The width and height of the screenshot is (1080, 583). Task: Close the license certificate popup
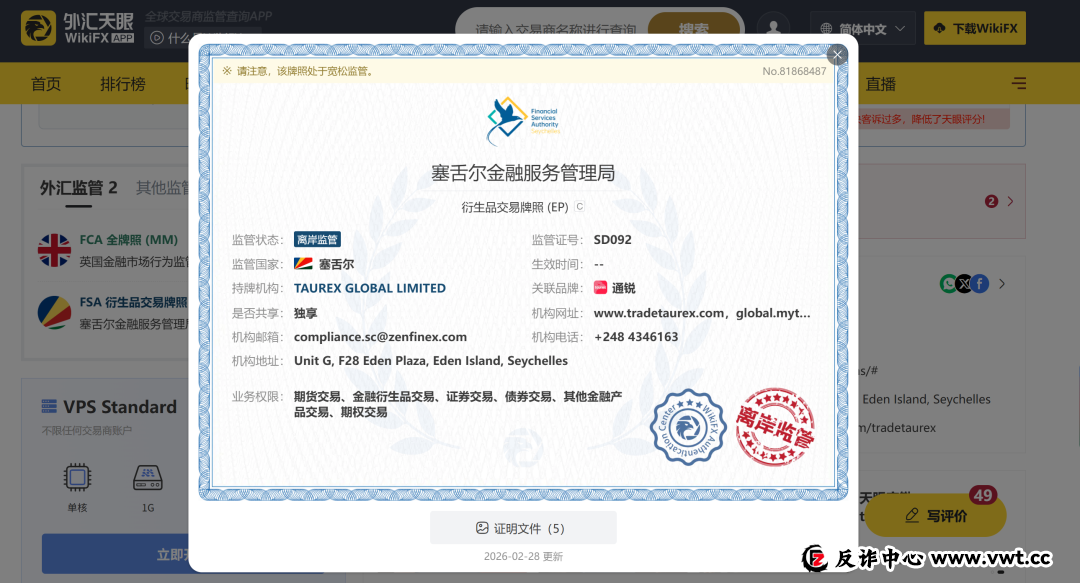(837, 55)
